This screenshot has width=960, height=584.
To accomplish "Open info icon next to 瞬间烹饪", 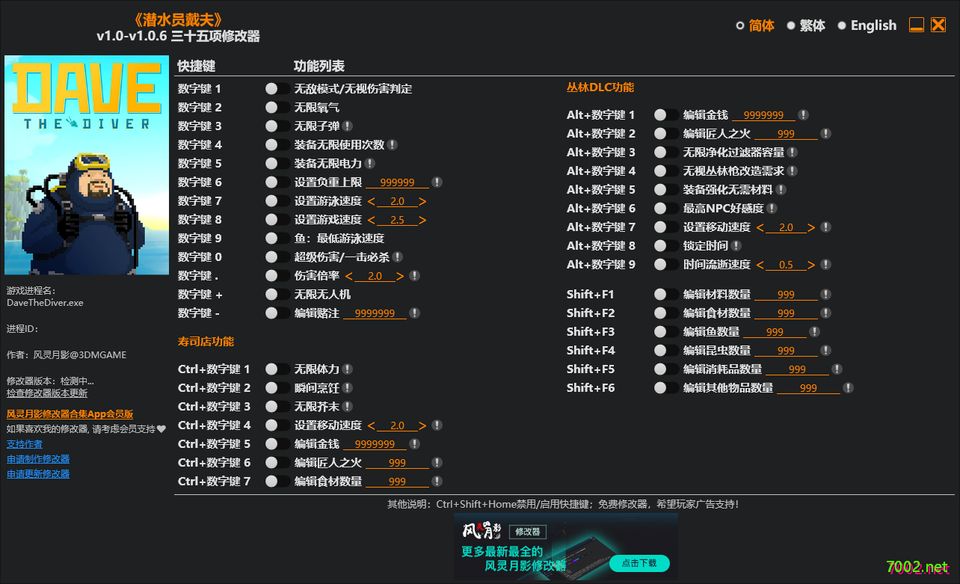I will [x=347, y=388].
